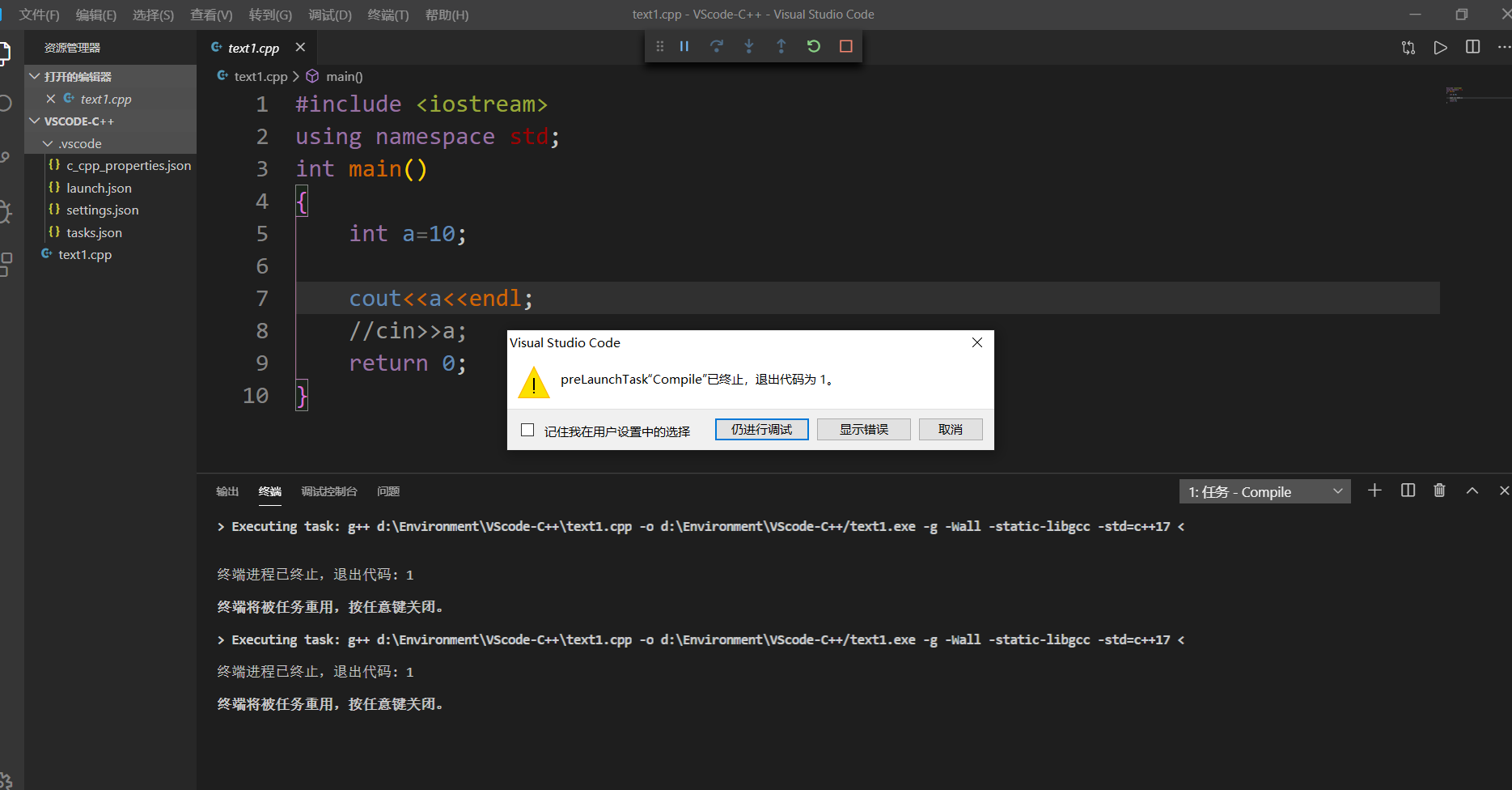Screen dimensions: 1512x790
Task: Close the warning dialog with X
Action: (x=977, y=342)
